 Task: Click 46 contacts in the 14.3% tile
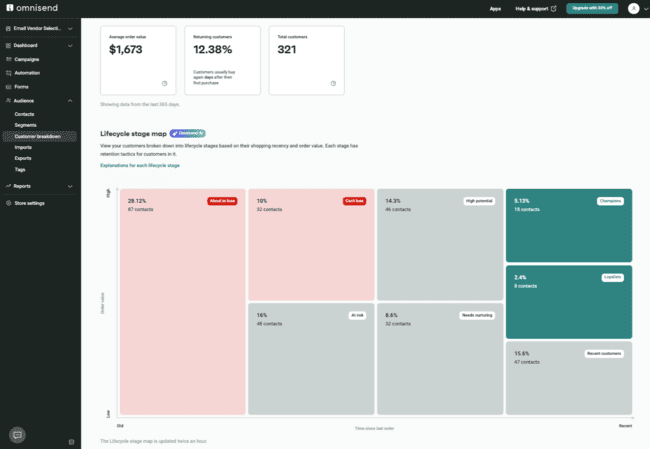click(398, 209)
